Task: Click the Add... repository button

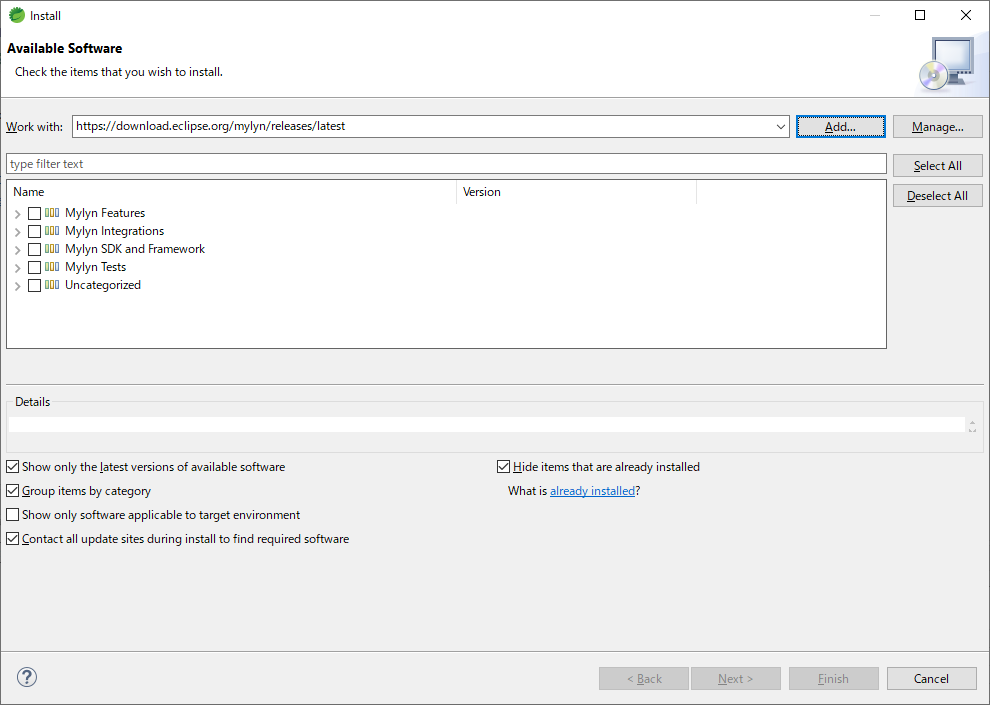Action: [x=840, y=127]
